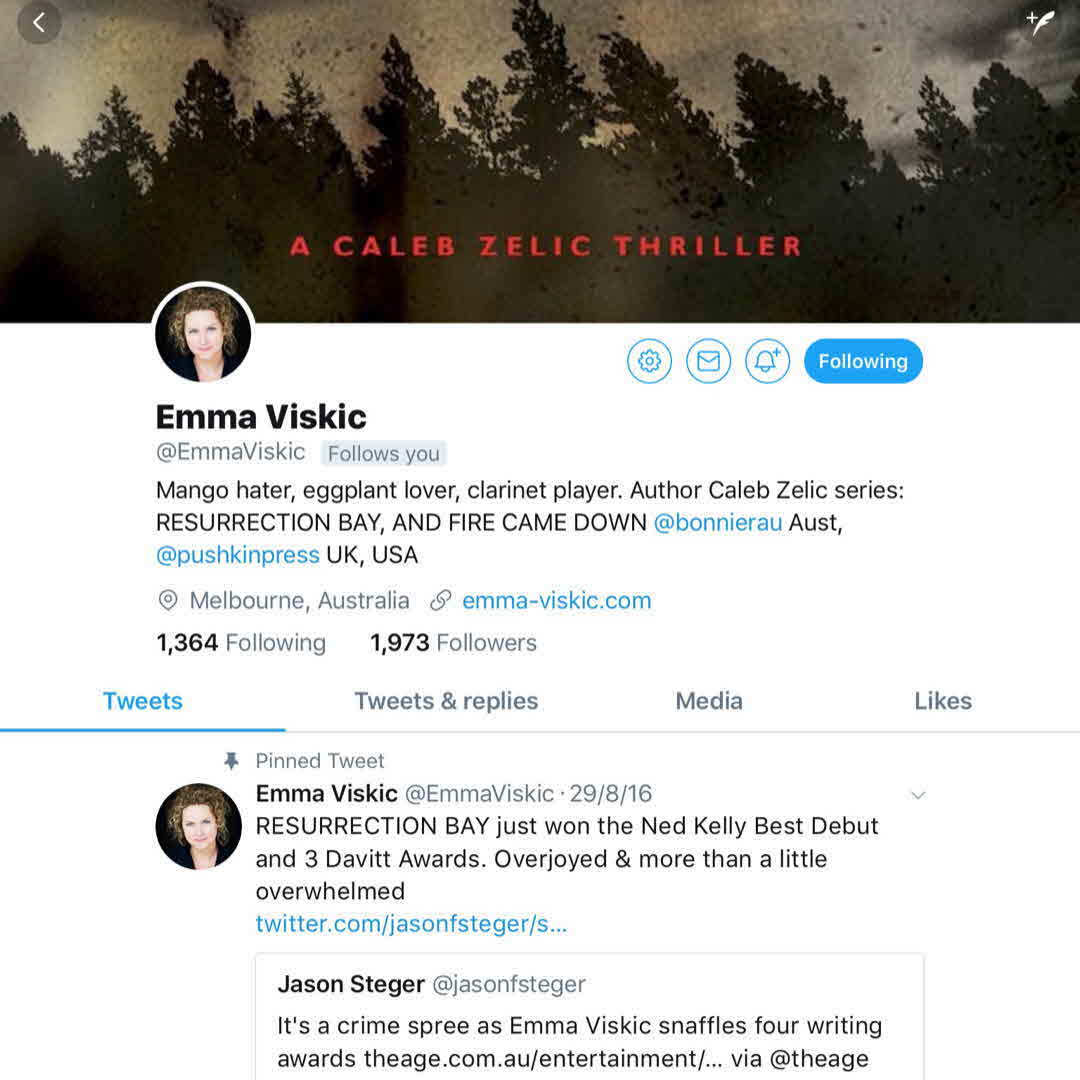Open the @bonnierau mention link
The width and height of the screenshot is (1080, 1080).
tap(718, 523)
